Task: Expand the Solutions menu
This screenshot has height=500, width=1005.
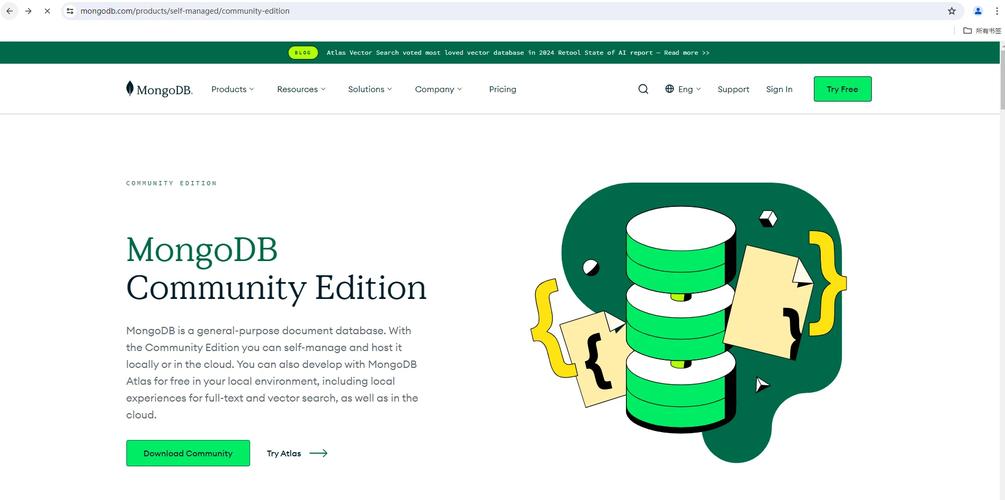Action: pyautogui.click(x=370, y=89)
